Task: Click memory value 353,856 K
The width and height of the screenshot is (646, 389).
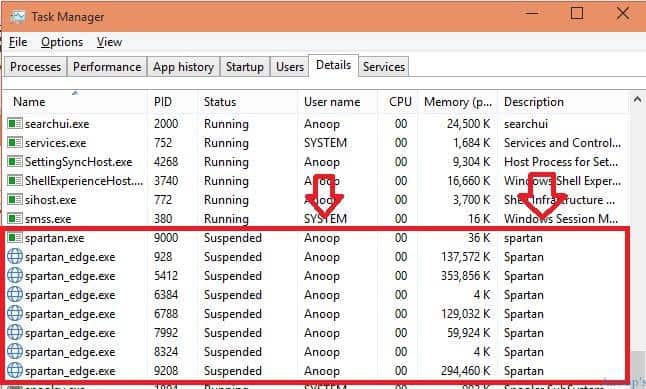Action: coord(466,276)
